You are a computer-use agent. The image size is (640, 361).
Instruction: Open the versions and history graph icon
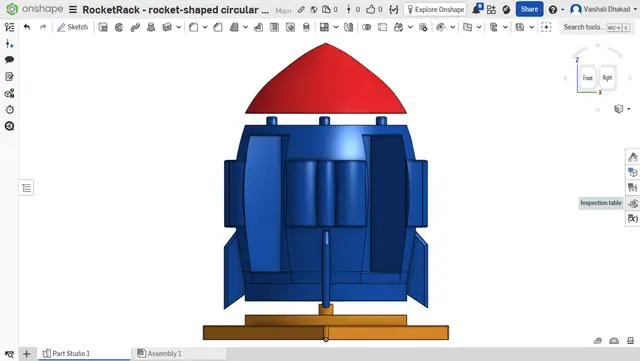point(353,9)
